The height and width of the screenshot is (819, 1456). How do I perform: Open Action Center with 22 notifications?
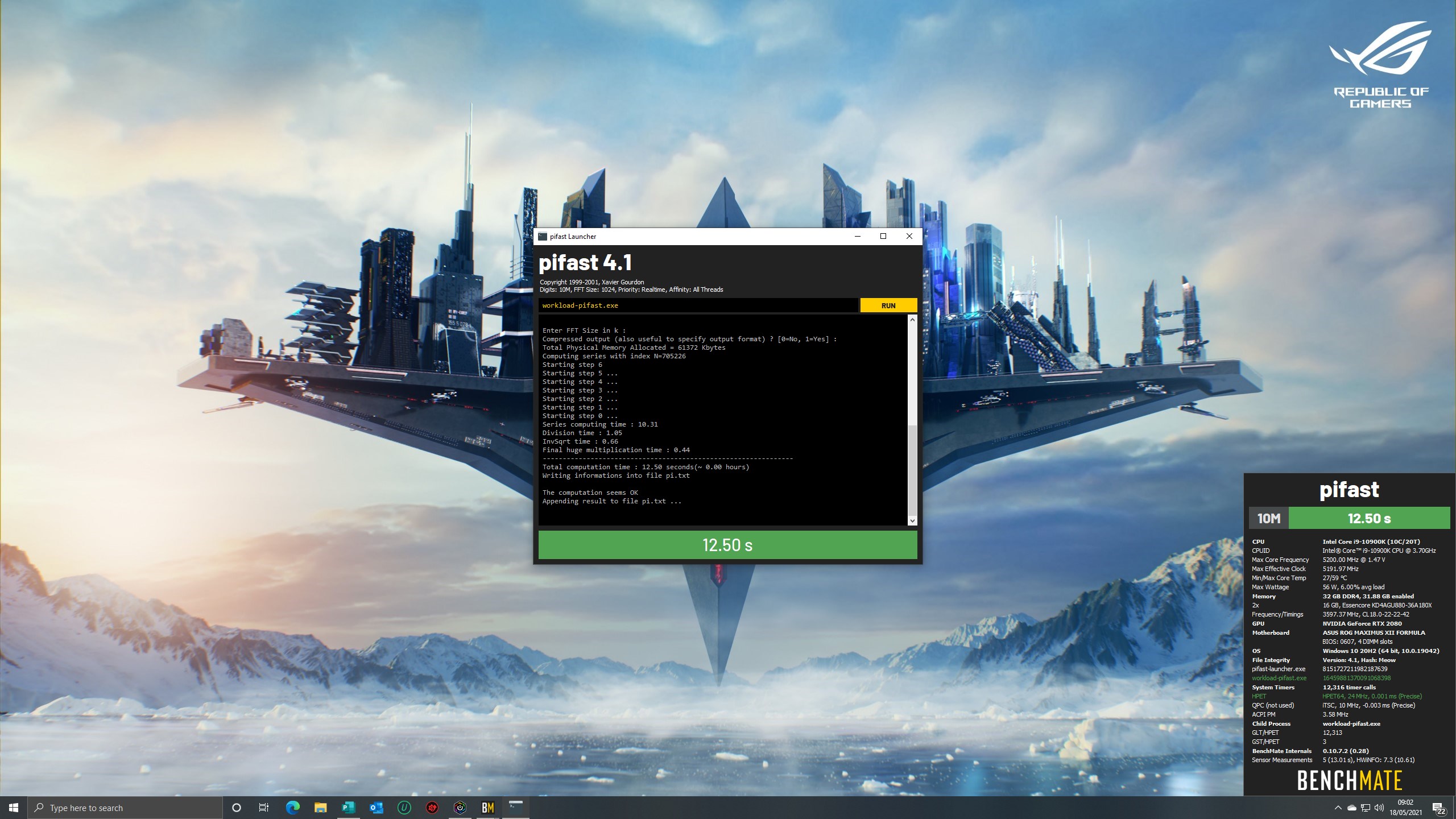[1439, 808]
